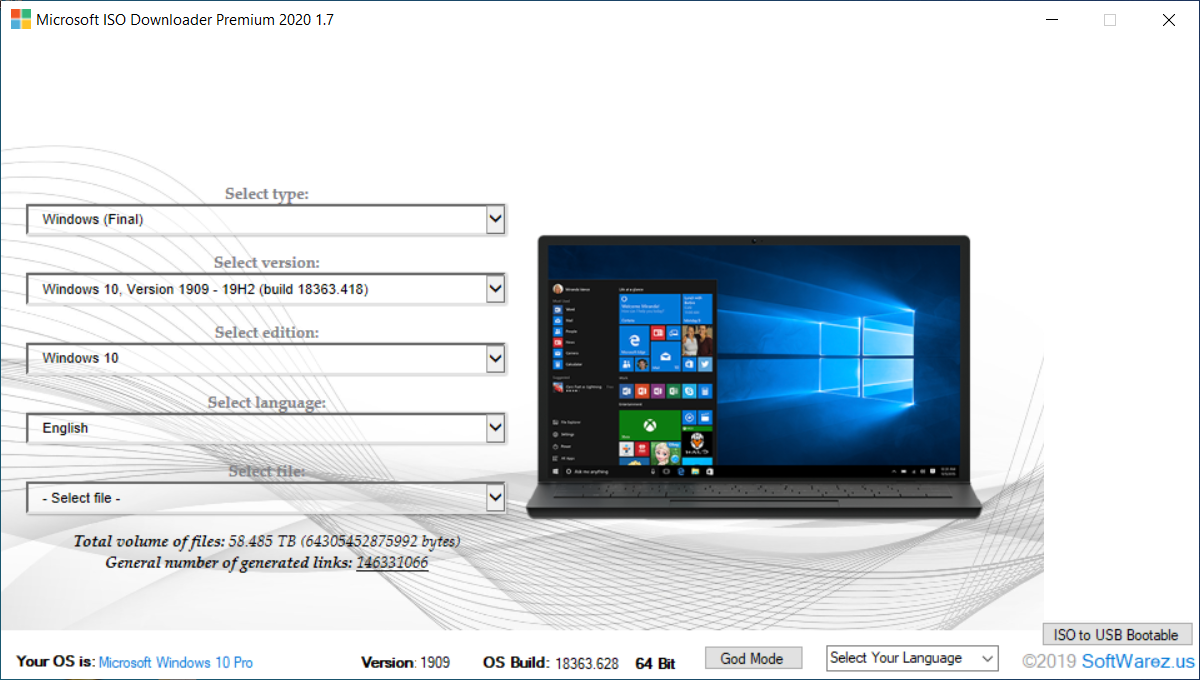
Task: Click the 'Your OS is:' label
Action: point(55,662)
